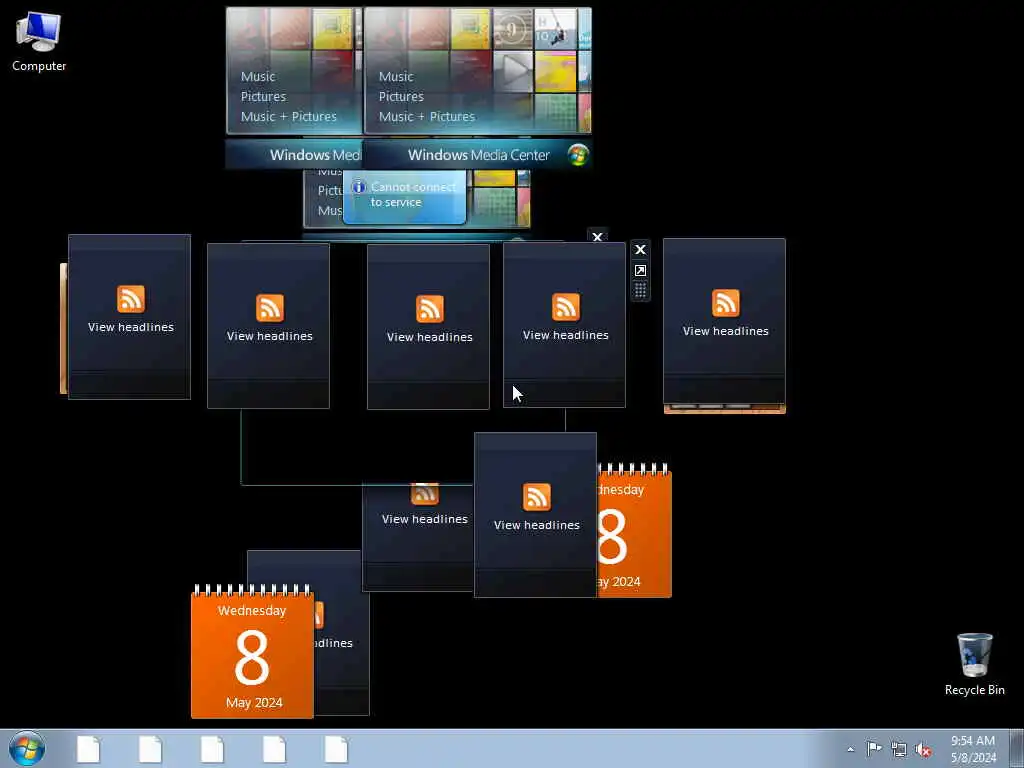Select Music in the full Windows Media Center gadget
1024x768 pixels.
396,76
